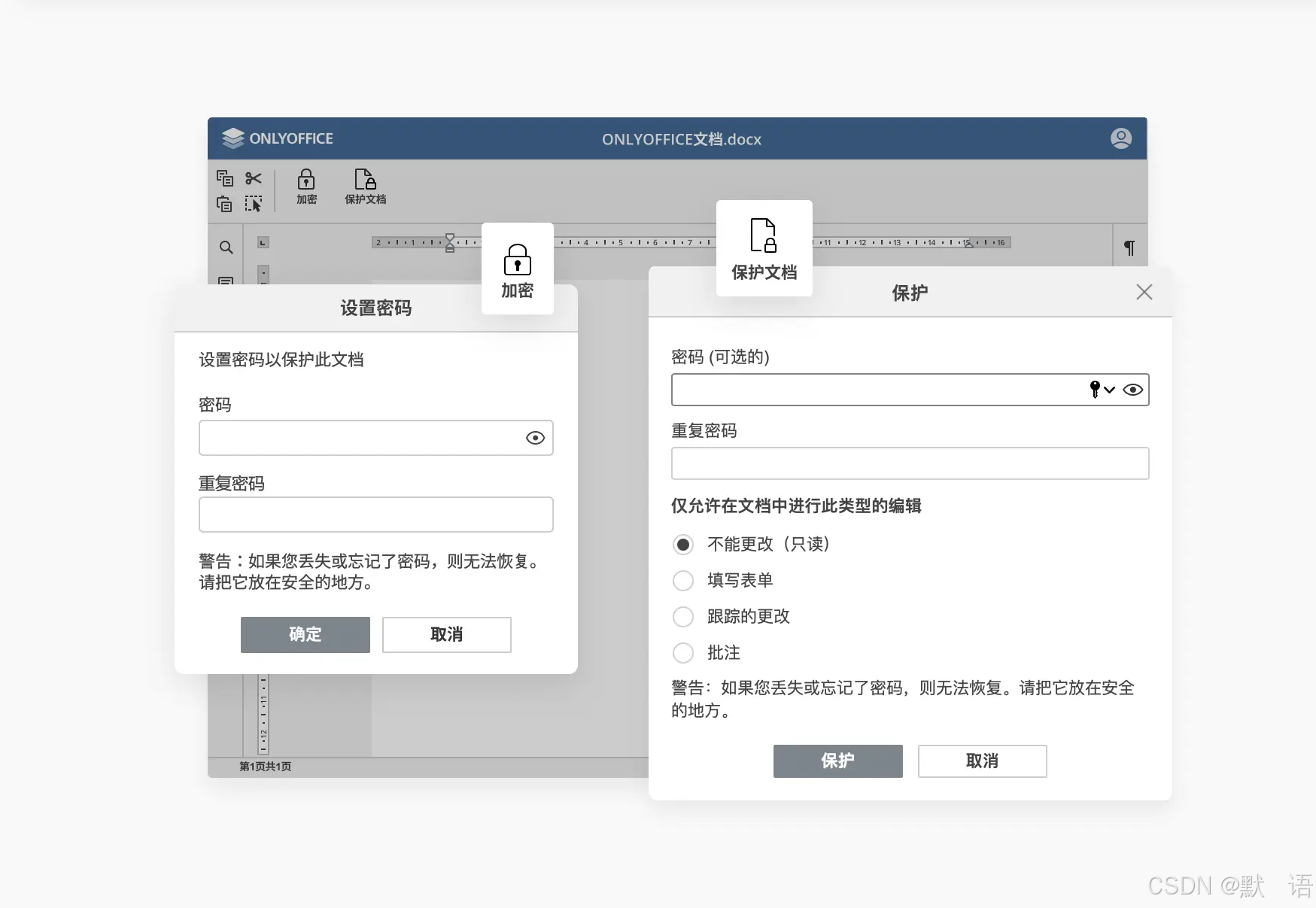
Task: Click the enlarged 保护文档 callout
Action: click(x=764, y=248)
